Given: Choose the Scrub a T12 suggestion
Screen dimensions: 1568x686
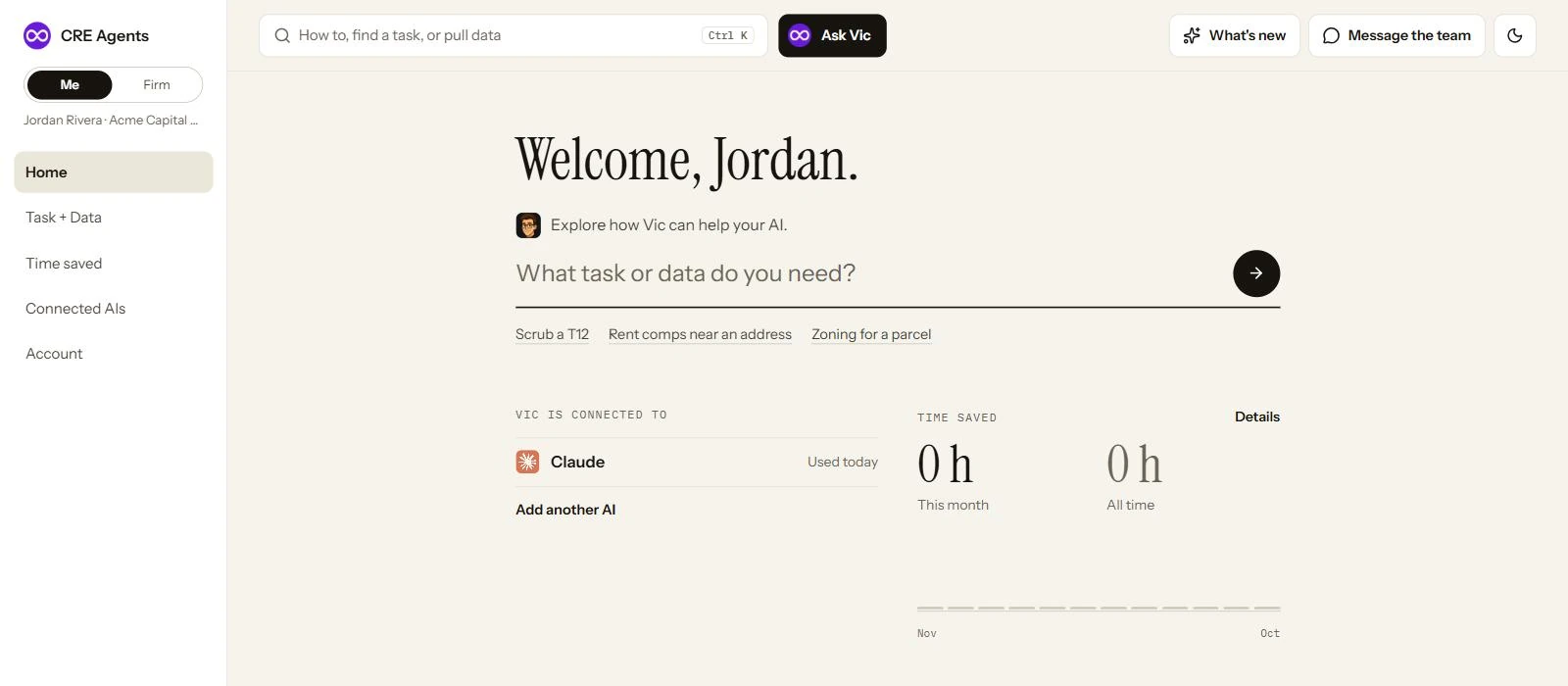Looking at the screenshot, I should click(552, 334).
